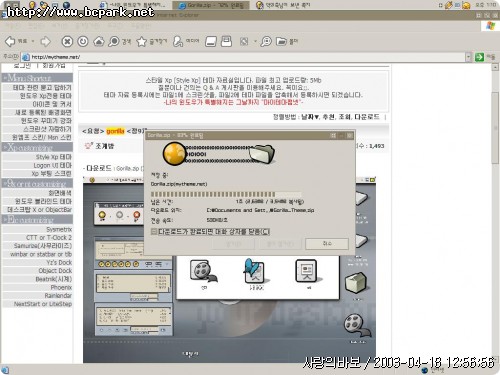Click the film reel icon in preview

pos(203,271)
